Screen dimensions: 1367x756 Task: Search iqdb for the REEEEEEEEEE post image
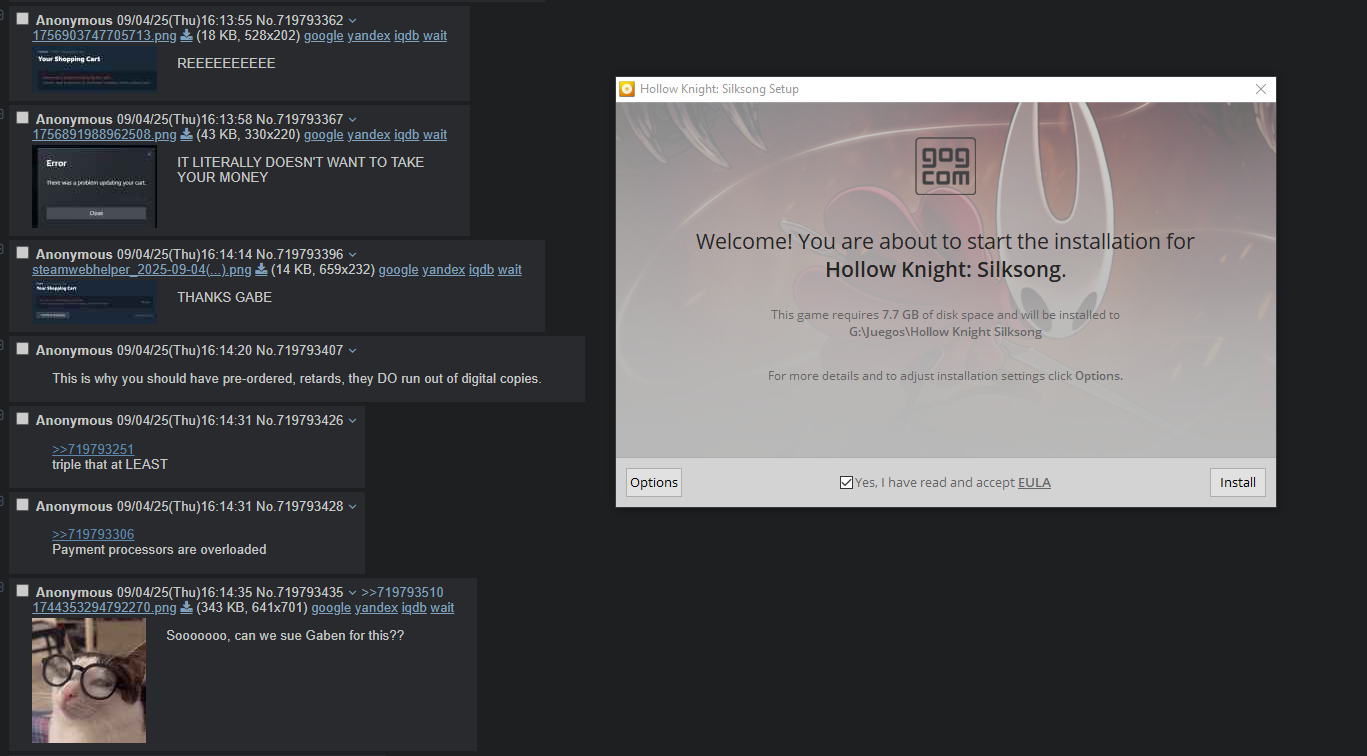coord(407,36)
